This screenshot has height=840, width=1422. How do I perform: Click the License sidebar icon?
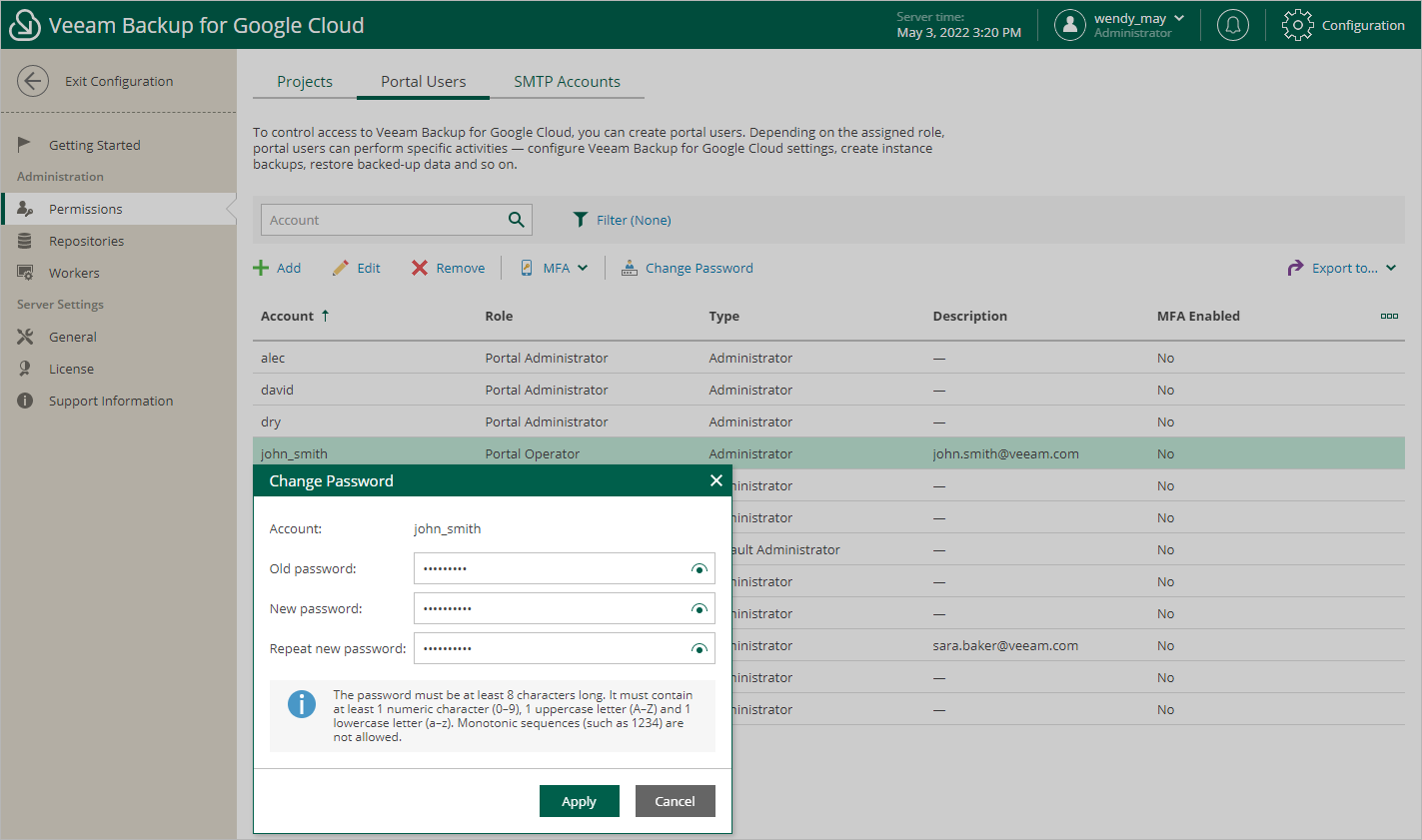tap(25, 369)
